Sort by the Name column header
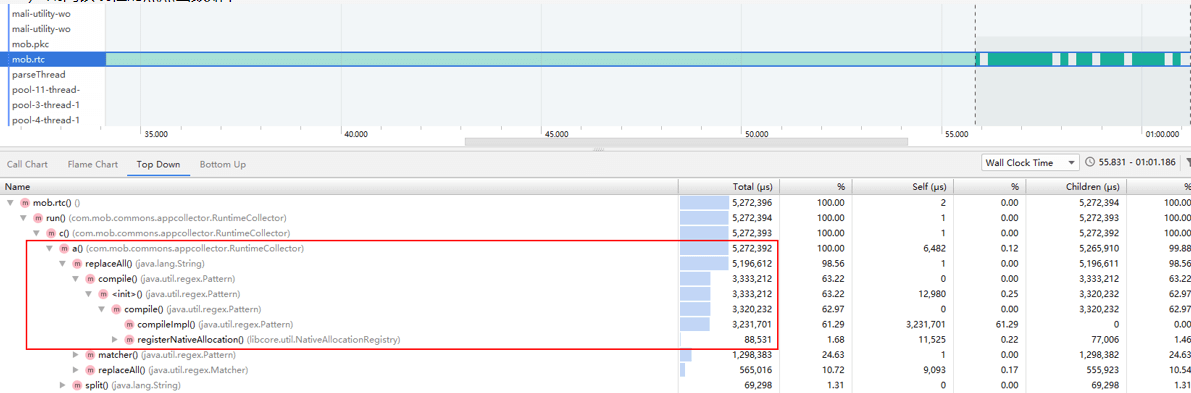Screen dimensions: 1191x393 339,186
